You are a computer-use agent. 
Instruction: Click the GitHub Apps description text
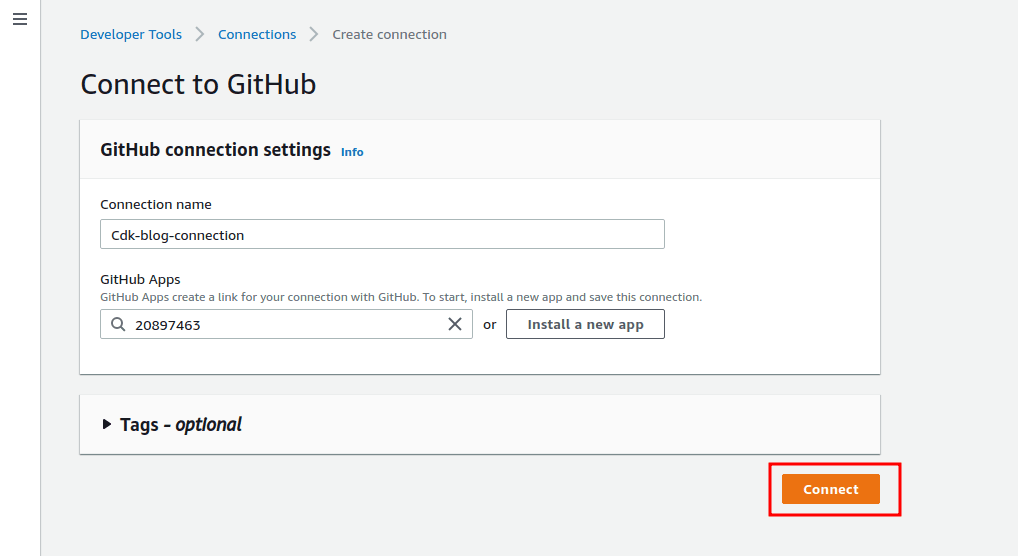[x=401, y=297]
